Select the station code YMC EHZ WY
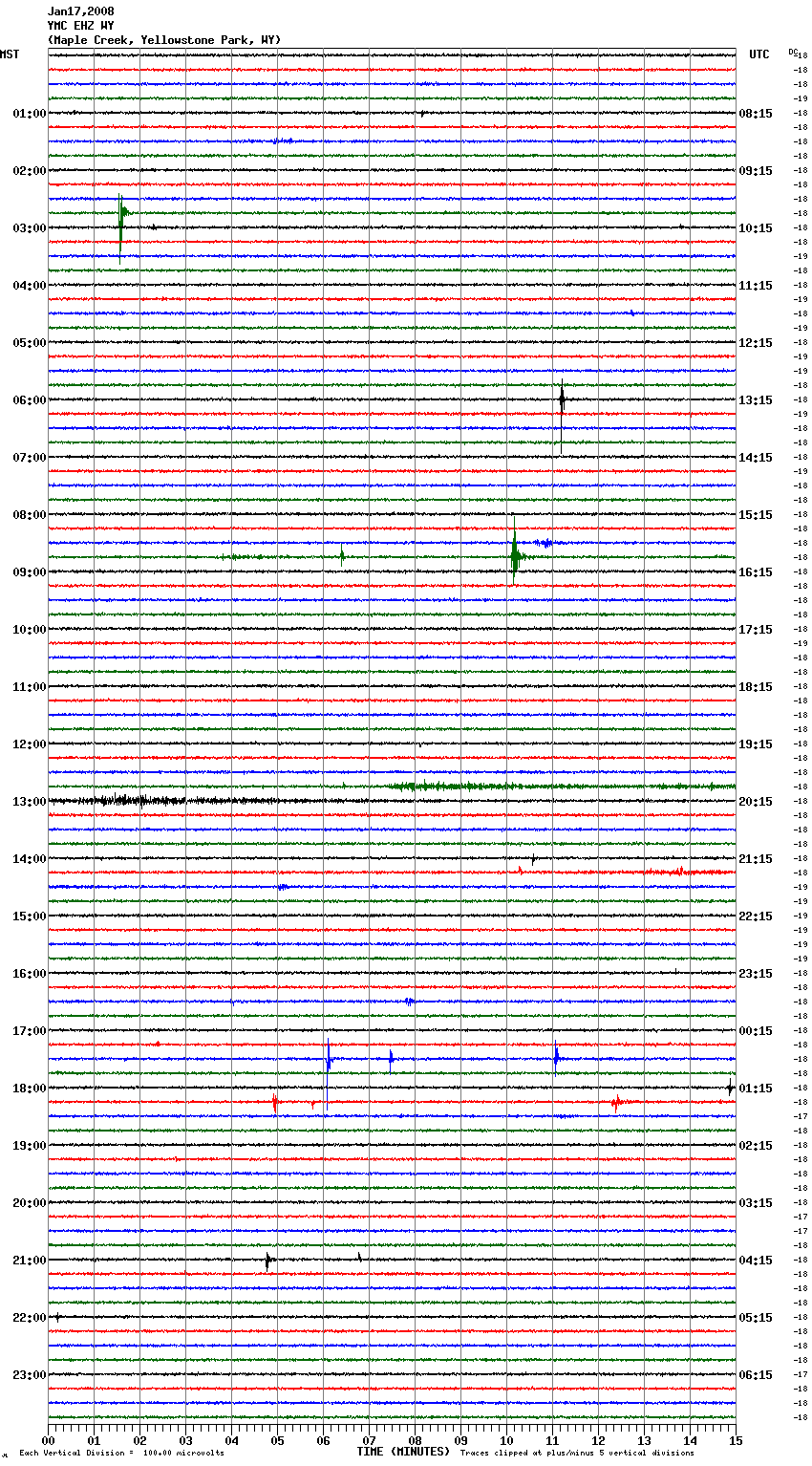Viewport: 812px width, 1466px height. click(80, 26)
